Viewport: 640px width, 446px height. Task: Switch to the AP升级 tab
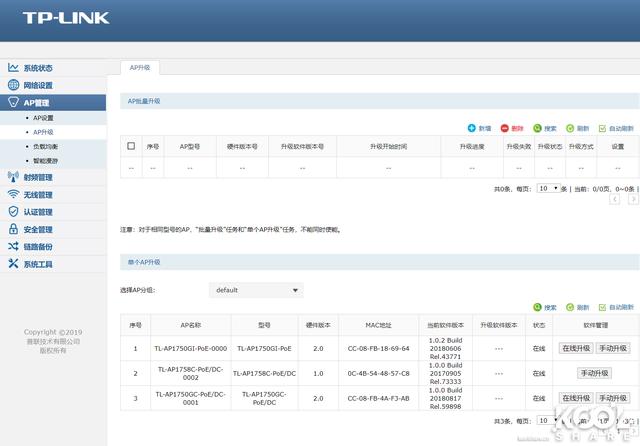click(x=140, y=67)
